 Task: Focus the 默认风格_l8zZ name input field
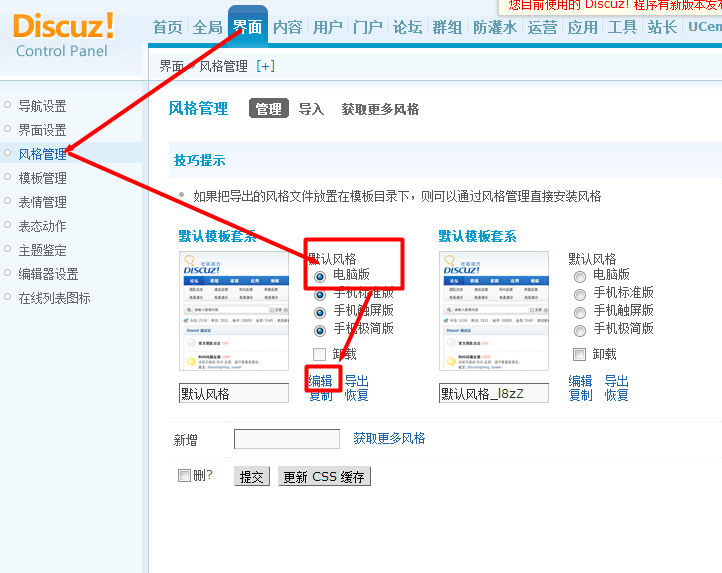pyautogui.click(x=494, y=393)
